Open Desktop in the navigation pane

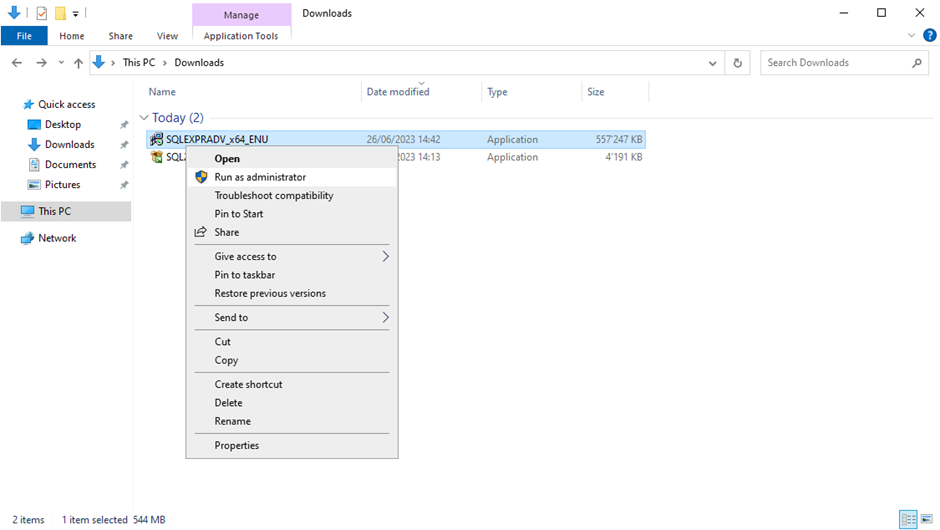(62, 125)
